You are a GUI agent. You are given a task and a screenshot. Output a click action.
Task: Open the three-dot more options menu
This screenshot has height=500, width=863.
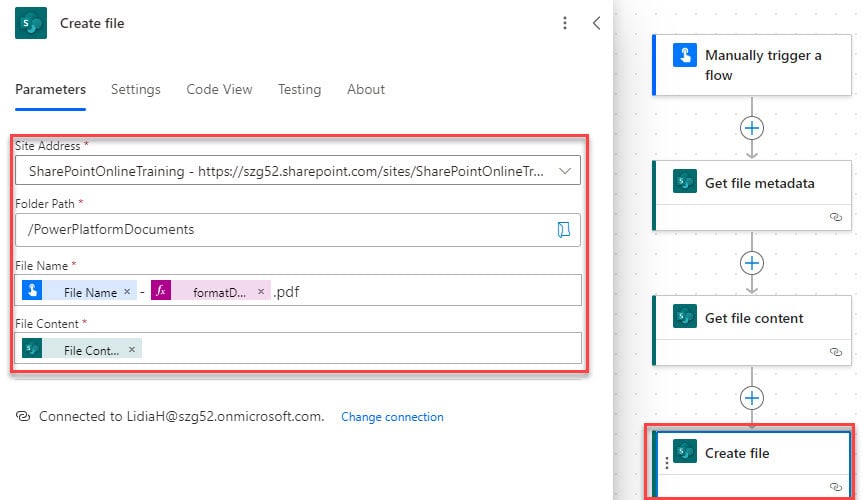(x=565, y=23)
